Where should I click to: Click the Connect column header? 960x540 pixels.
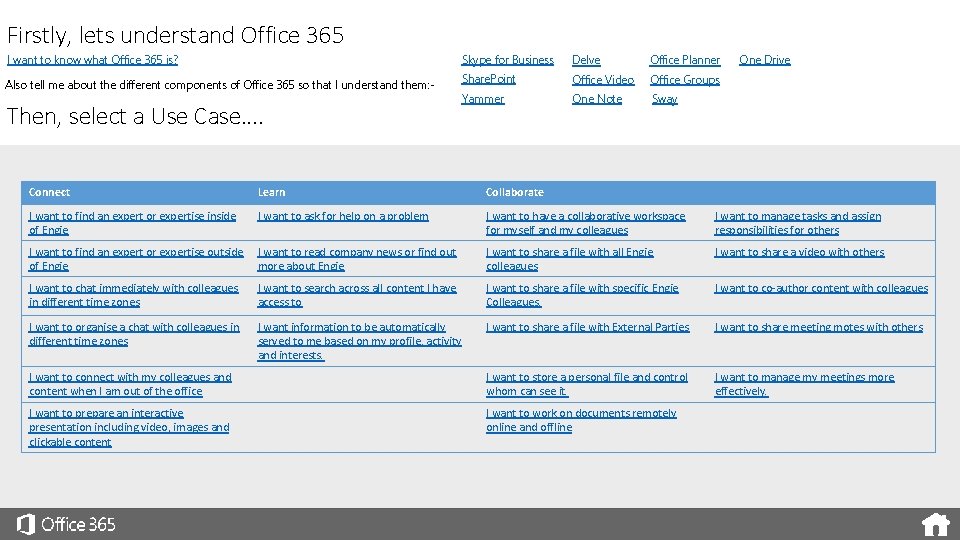[x=49, y=192]
